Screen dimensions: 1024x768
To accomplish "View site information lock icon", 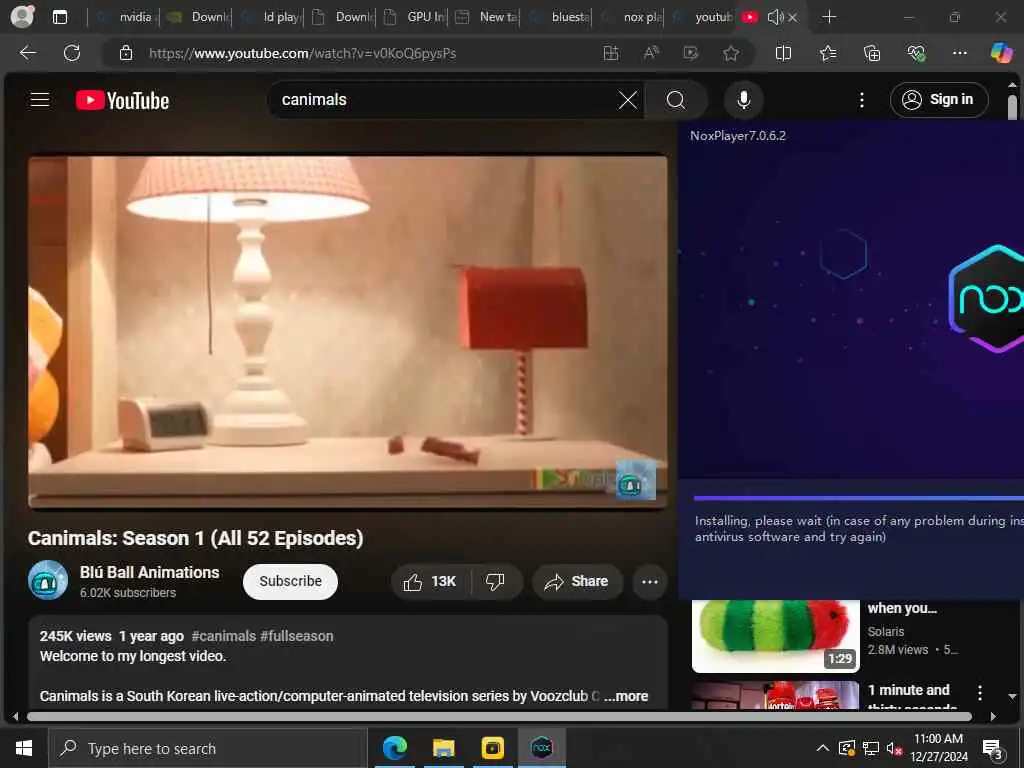I will coord(126,54).
